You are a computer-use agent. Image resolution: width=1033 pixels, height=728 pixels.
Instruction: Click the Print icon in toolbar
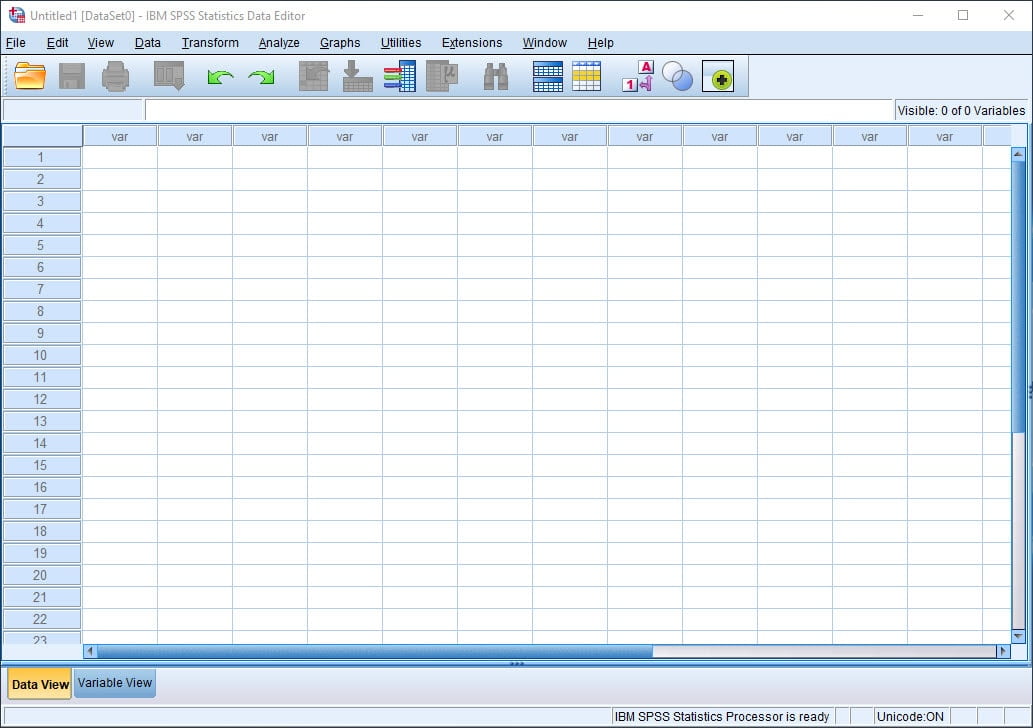(115, 76)
